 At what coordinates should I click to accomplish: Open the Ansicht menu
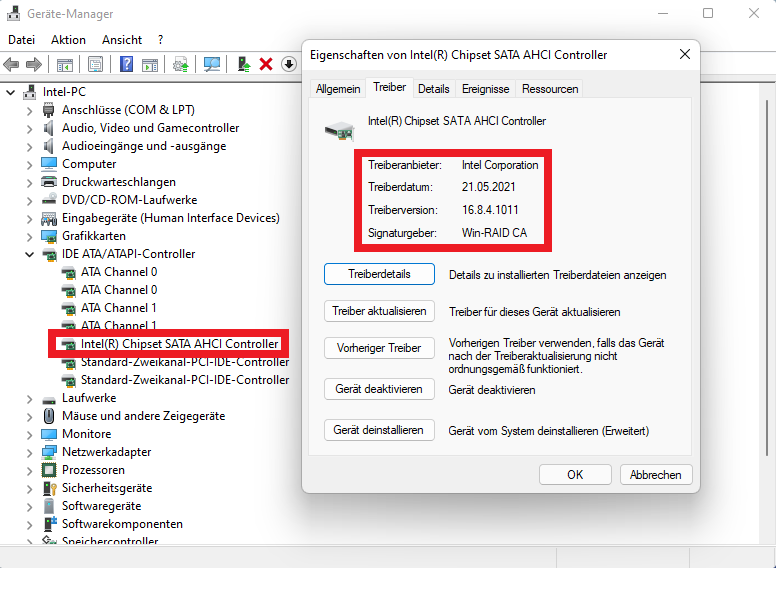122,40
